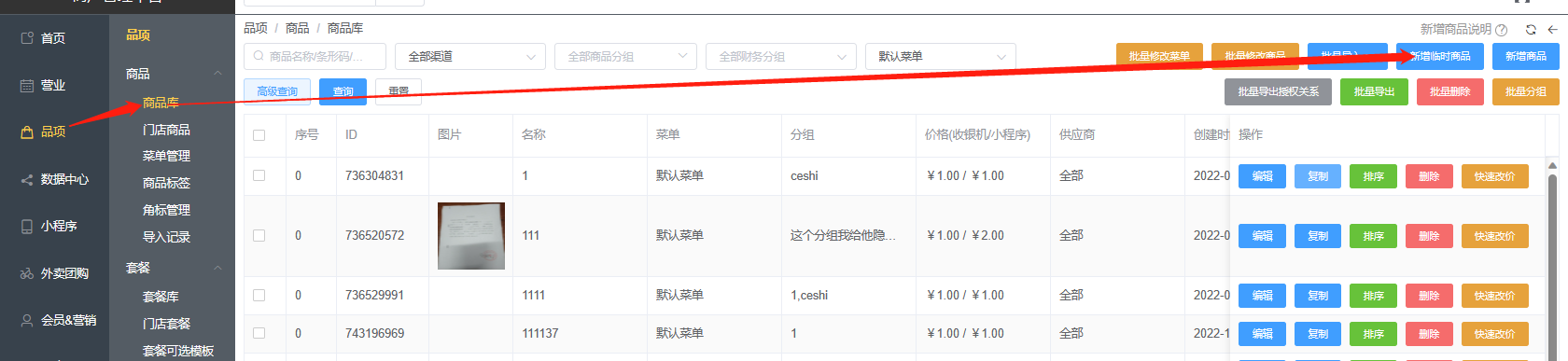
Task: Open 小程序 phone icon
Action: click(x=27, y=226)
